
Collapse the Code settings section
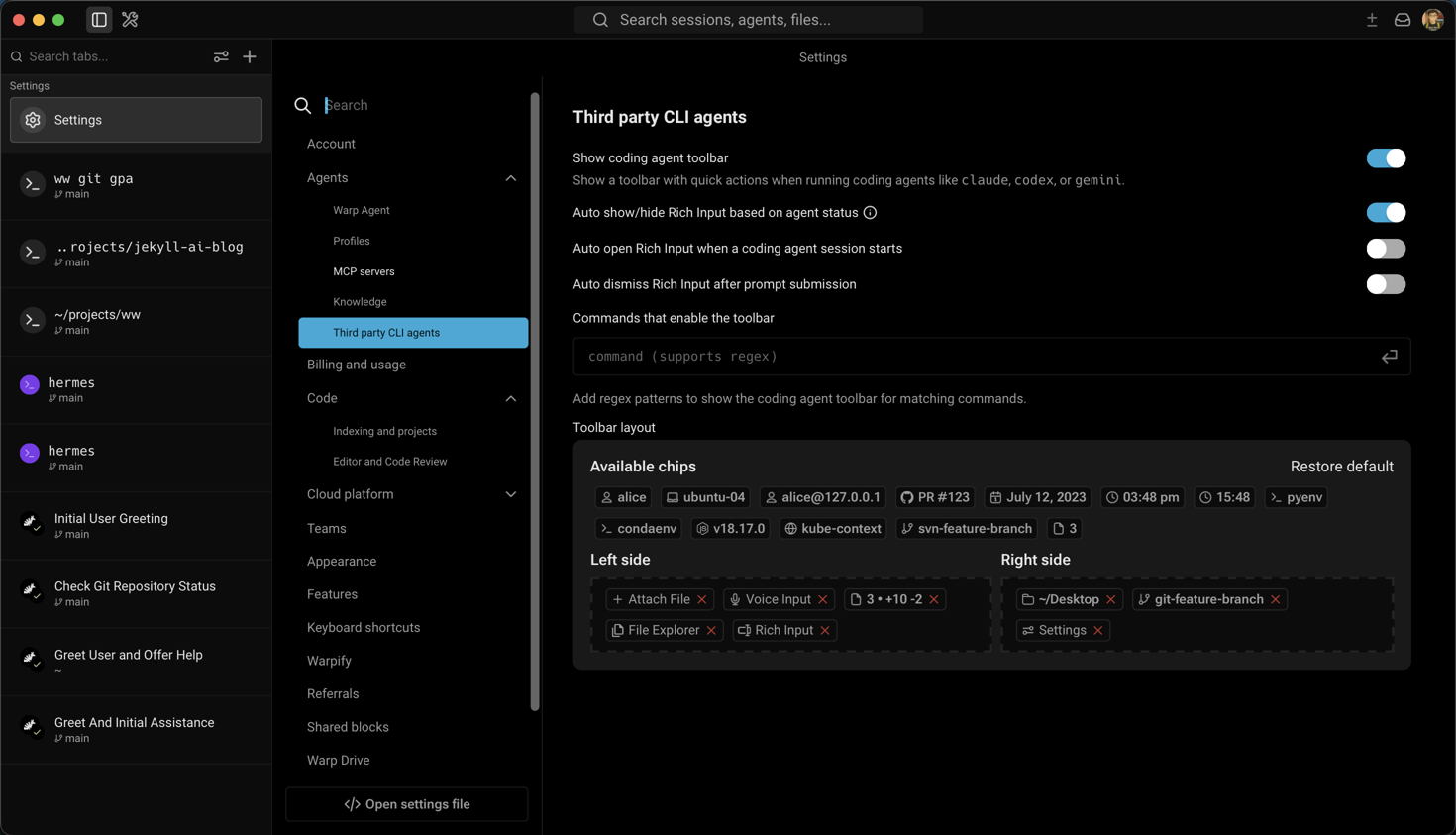511,399
